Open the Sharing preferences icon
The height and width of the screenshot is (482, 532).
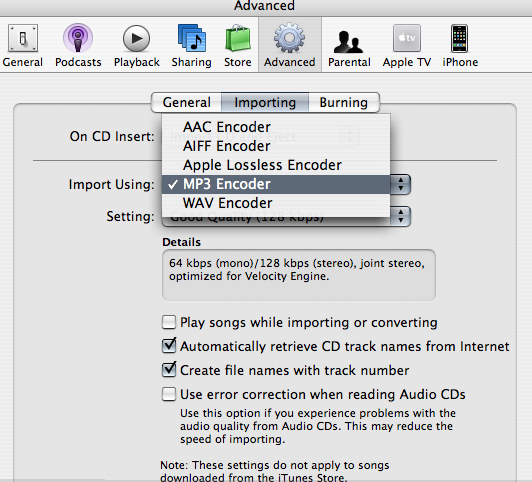pos(192,38)
